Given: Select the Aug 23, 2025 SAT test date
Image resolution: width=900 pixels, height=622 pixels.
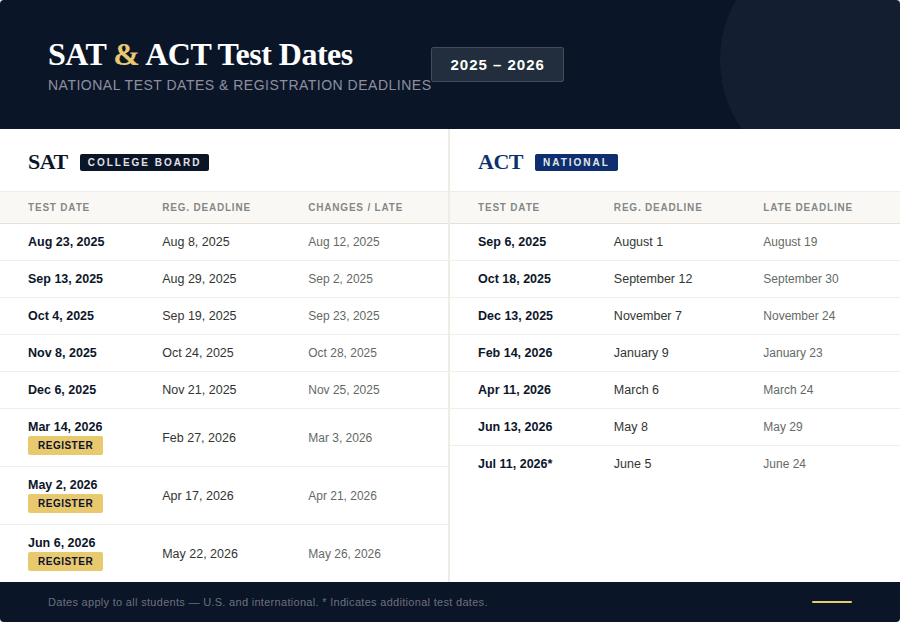Looking at the screenshot, I should tap(66, 242).
